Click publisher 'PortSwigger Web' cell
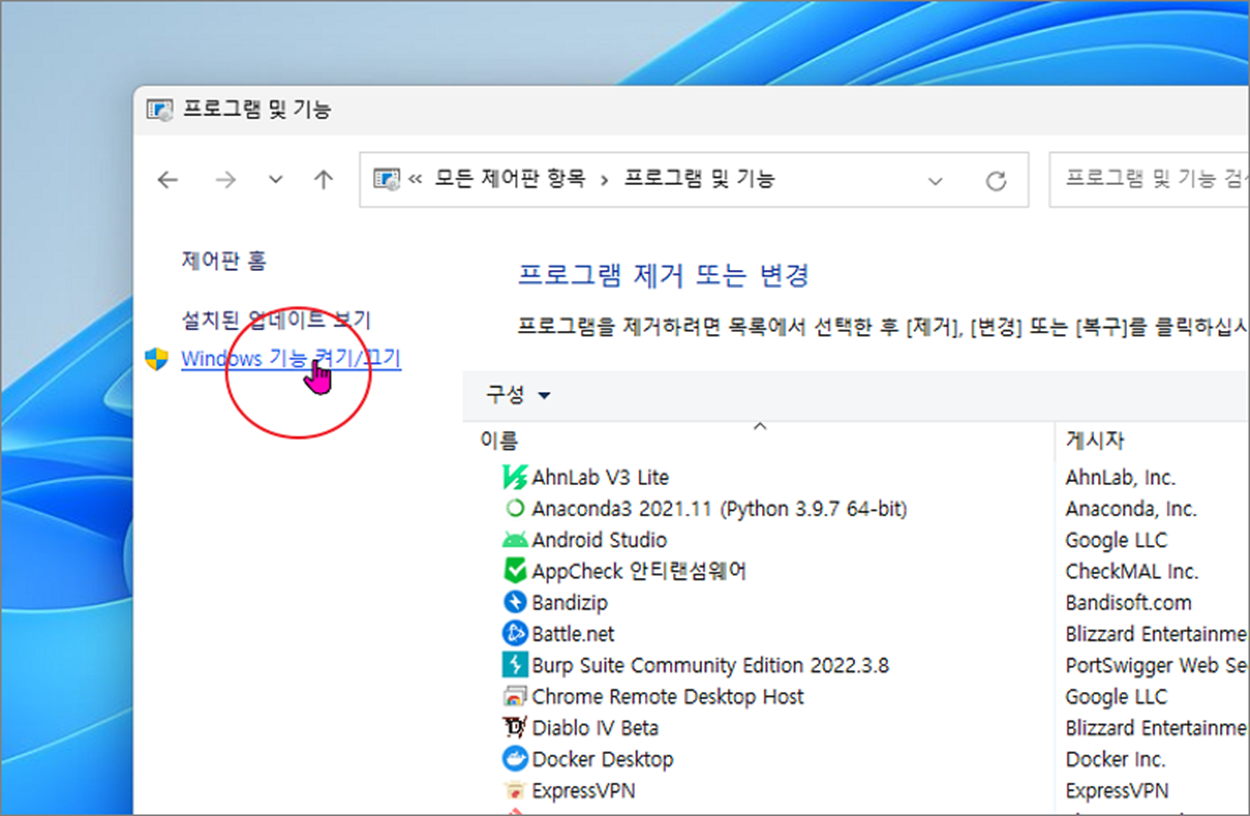 [x=1157, y=666]
